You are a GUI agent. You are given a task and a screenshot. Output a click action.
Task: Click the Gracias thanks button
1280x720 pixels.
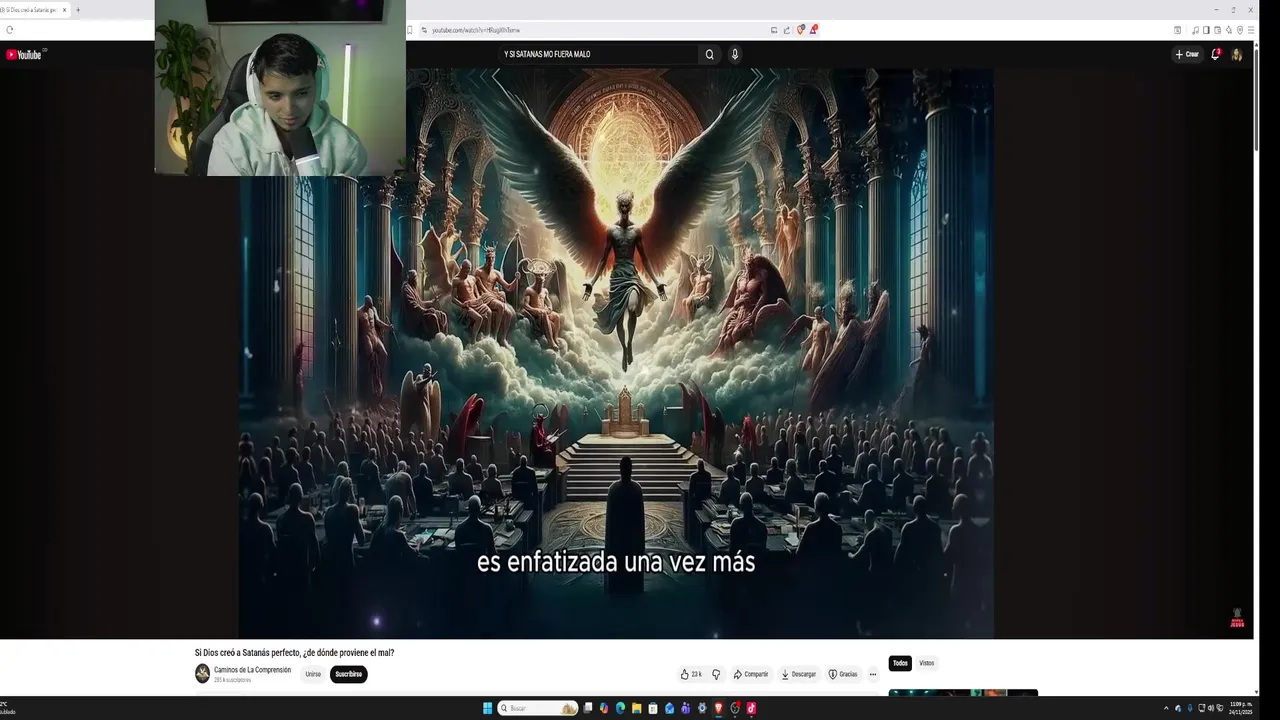(x=843, y=674)
